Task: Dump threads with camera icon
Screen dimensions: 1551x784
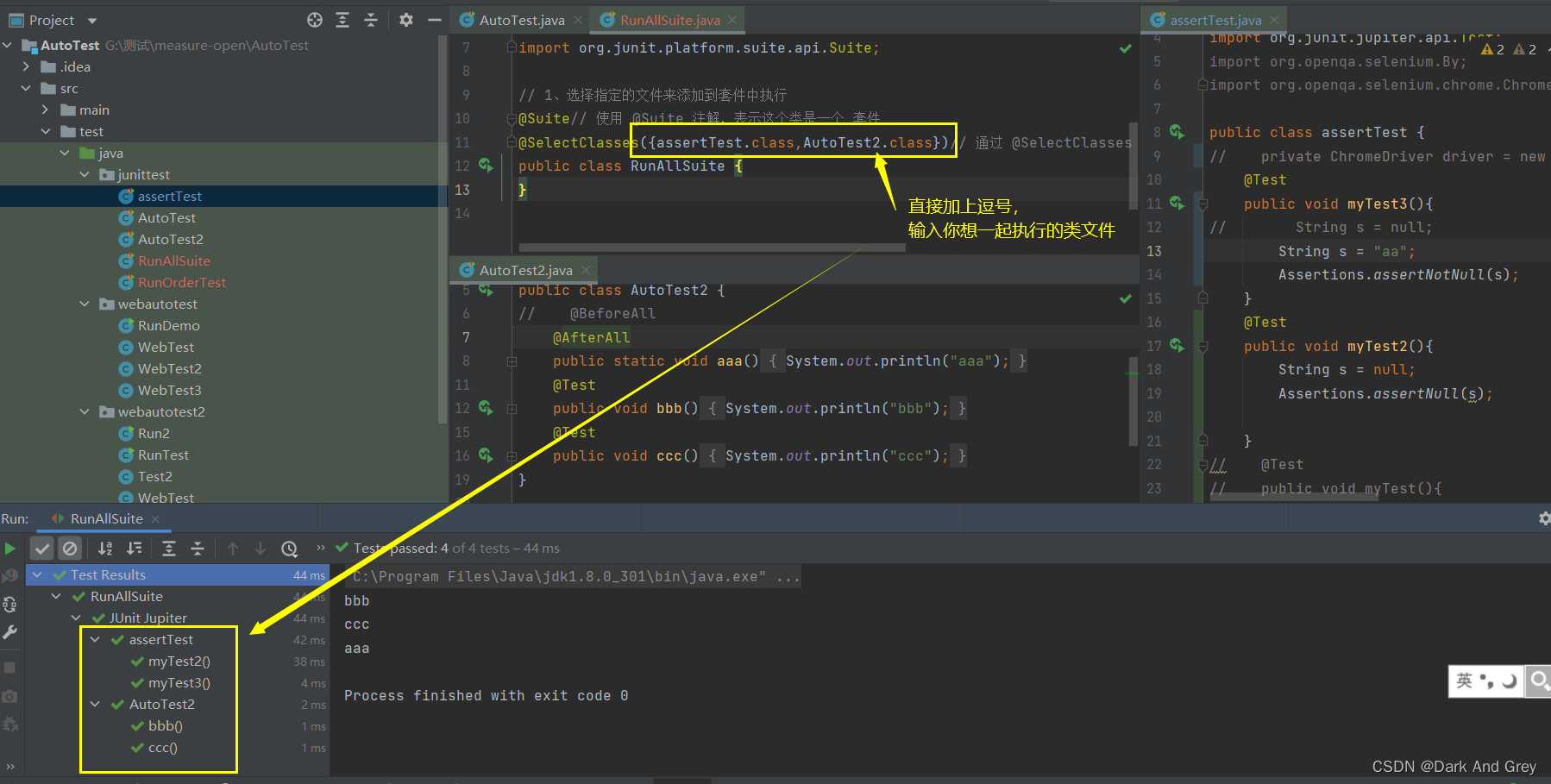Action: point(10,696)
